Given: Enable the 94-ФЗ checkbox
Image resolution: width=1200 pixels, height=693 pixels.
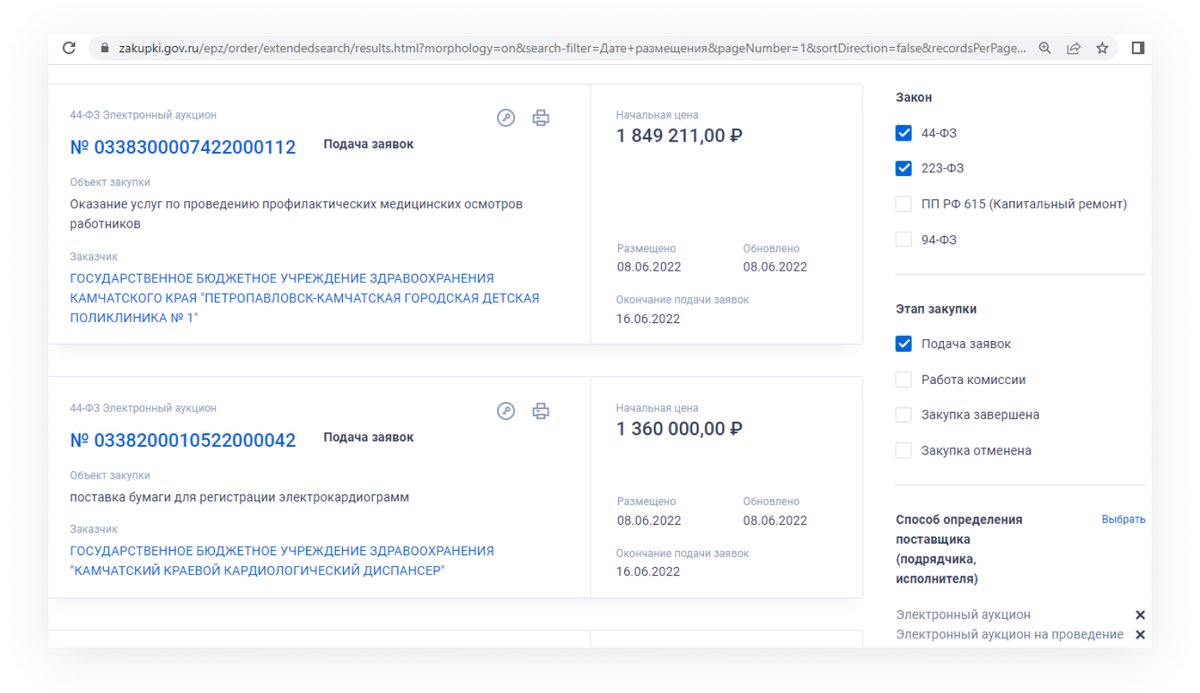Looking at the screenshot, I should [904, 239].
